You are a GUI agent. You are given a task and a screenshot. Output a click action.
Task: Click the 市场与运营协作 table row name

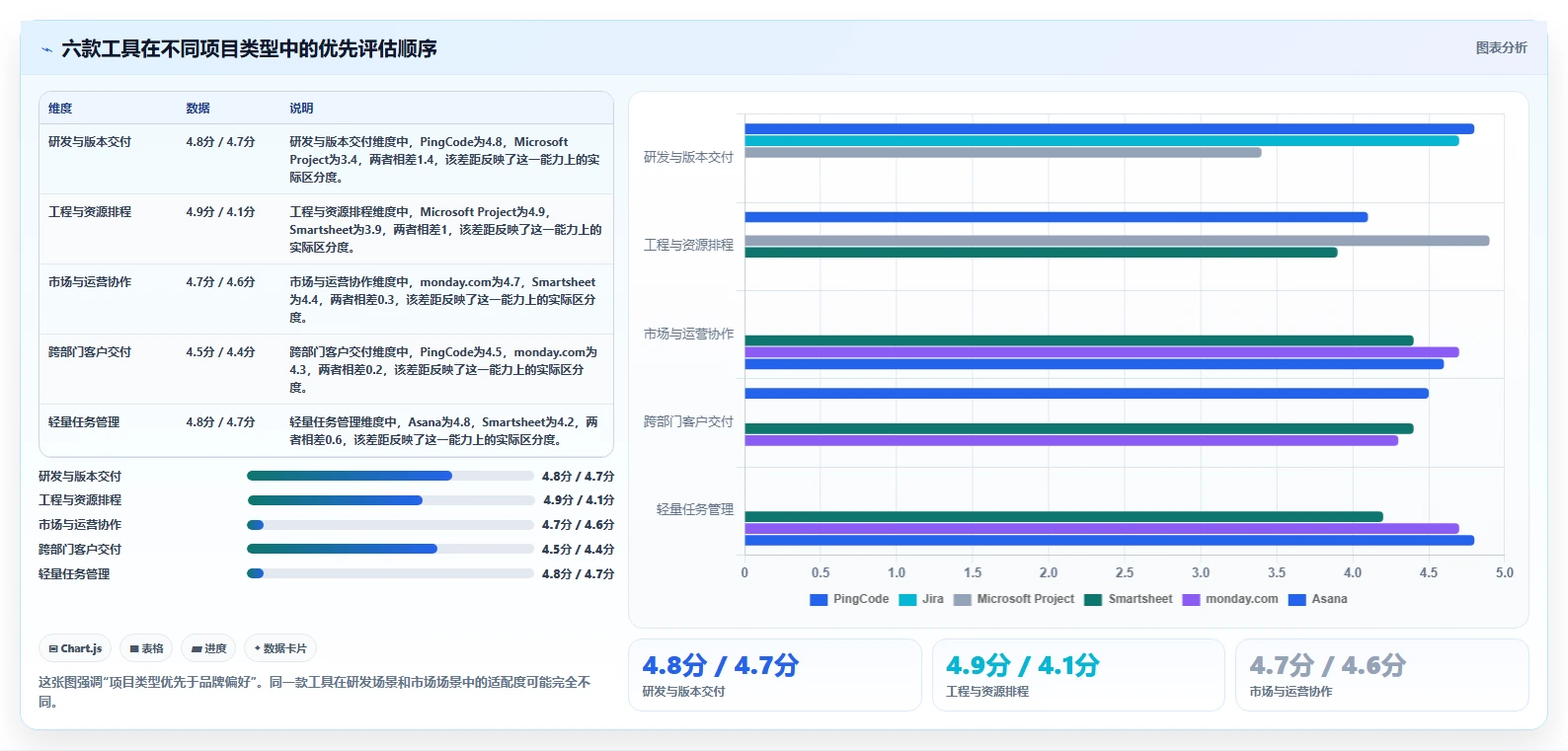90,282
